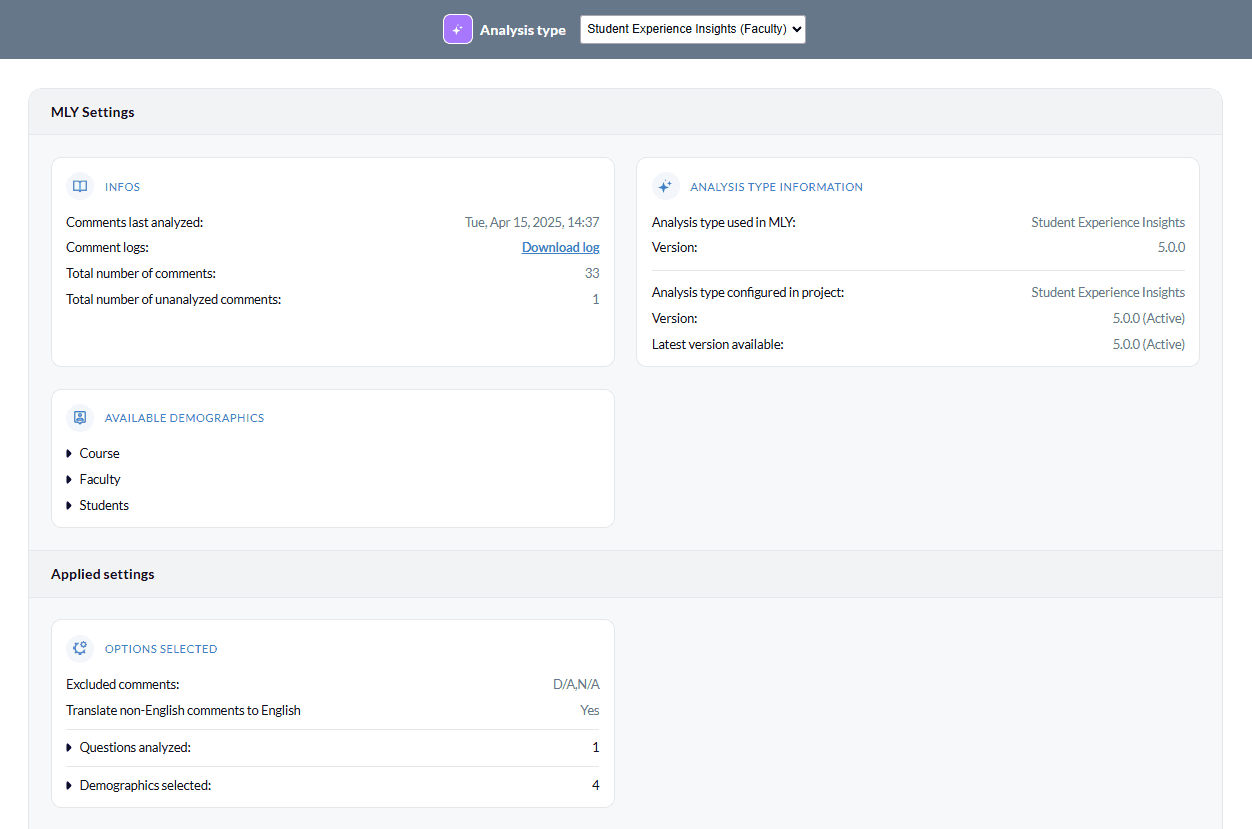Click the Questions analyzed count 1
The width and height of the screenshot is (1252, 829).
coord(596,747)
